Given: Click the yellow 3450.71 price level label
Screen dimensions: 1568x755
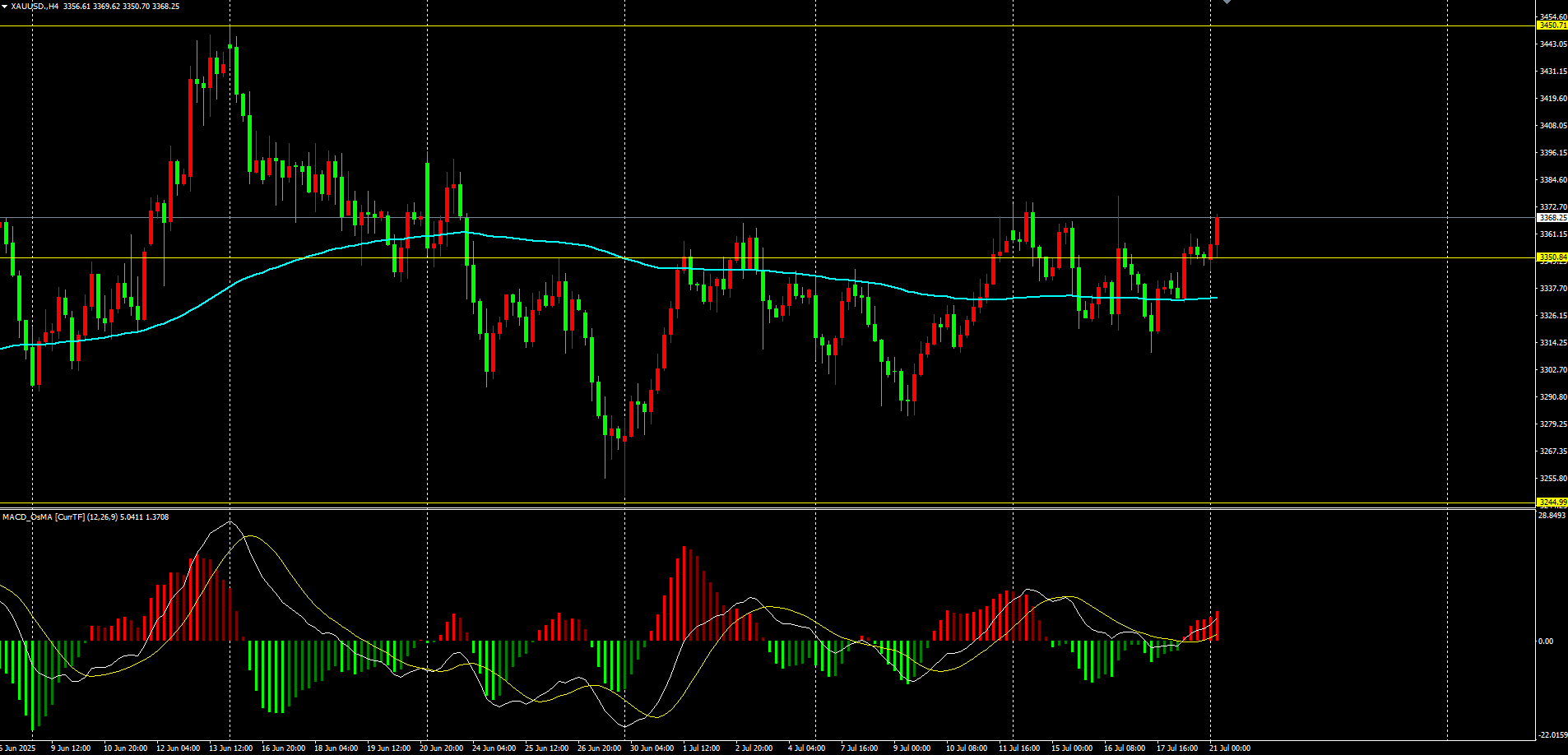Looking at the screenshot, I should tap(1552, 25).
